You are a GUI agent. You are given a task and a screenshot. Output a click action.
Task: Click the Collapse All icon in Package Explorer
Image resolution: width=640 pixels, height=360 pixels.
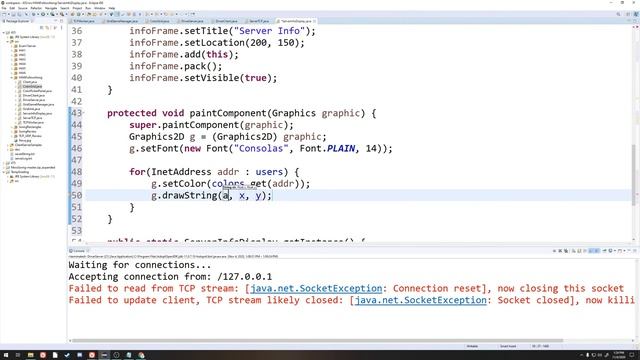42,27
